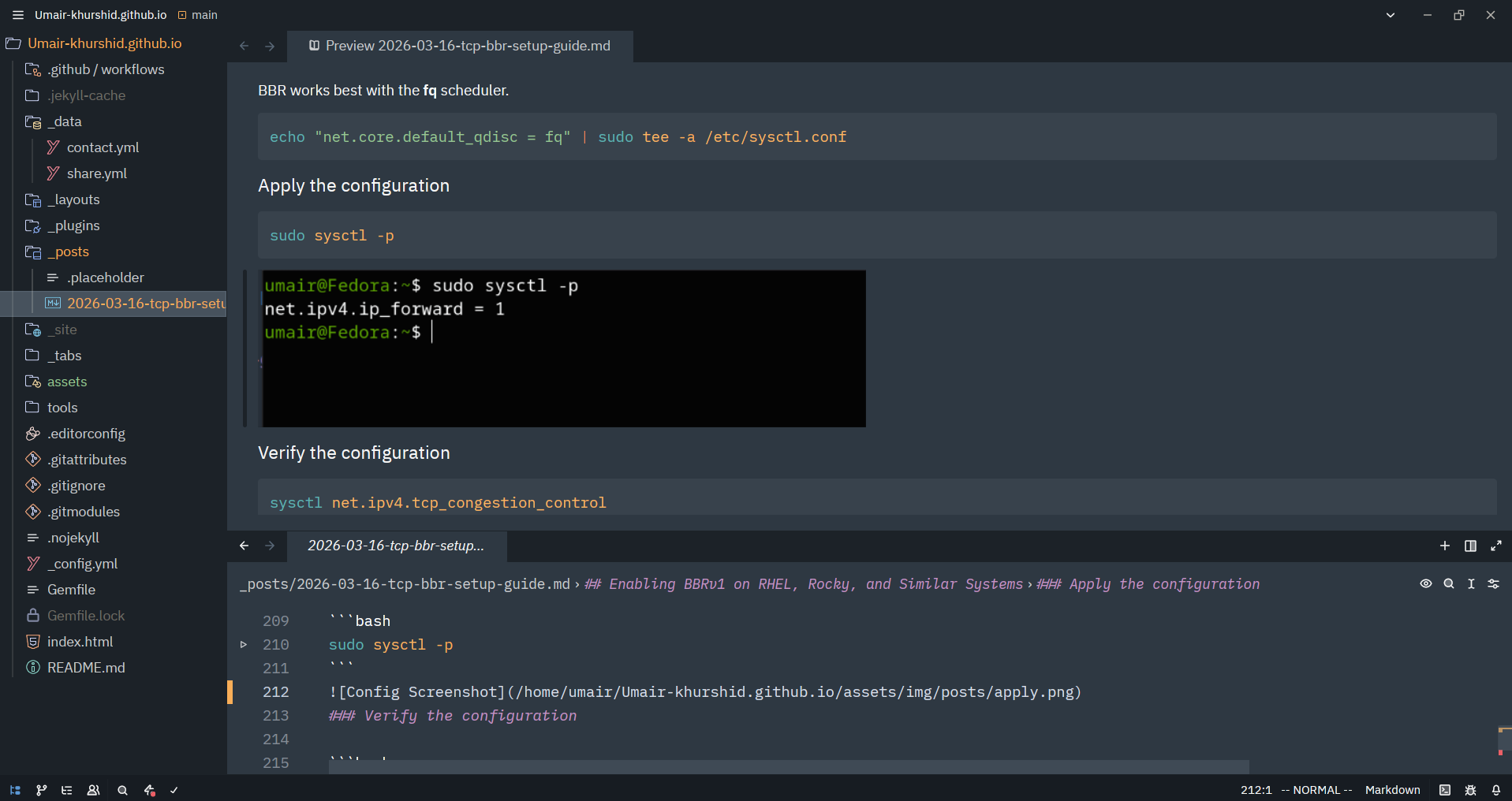Image resolution: width=1512 pixels, height=801 pixels.
Task: Click the selection cursor tool icon
Action: click(1471, 584)
